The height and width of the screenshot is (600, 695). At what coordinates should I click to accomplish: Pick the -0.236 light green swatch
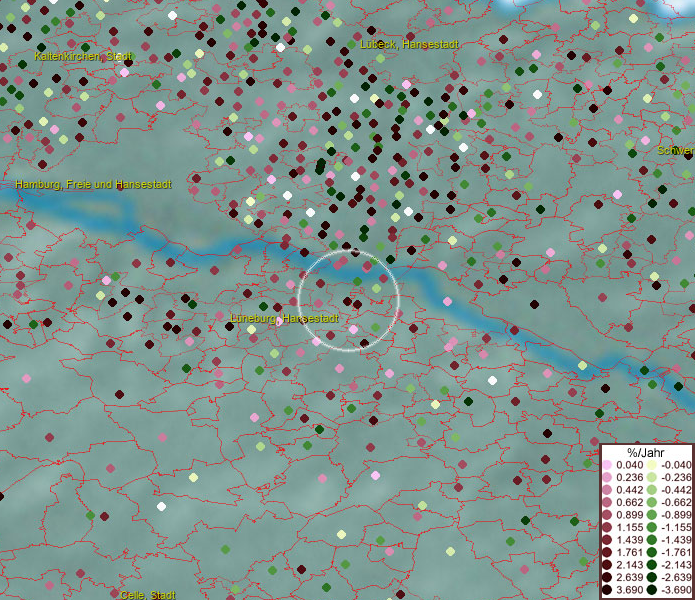(652, 477)
